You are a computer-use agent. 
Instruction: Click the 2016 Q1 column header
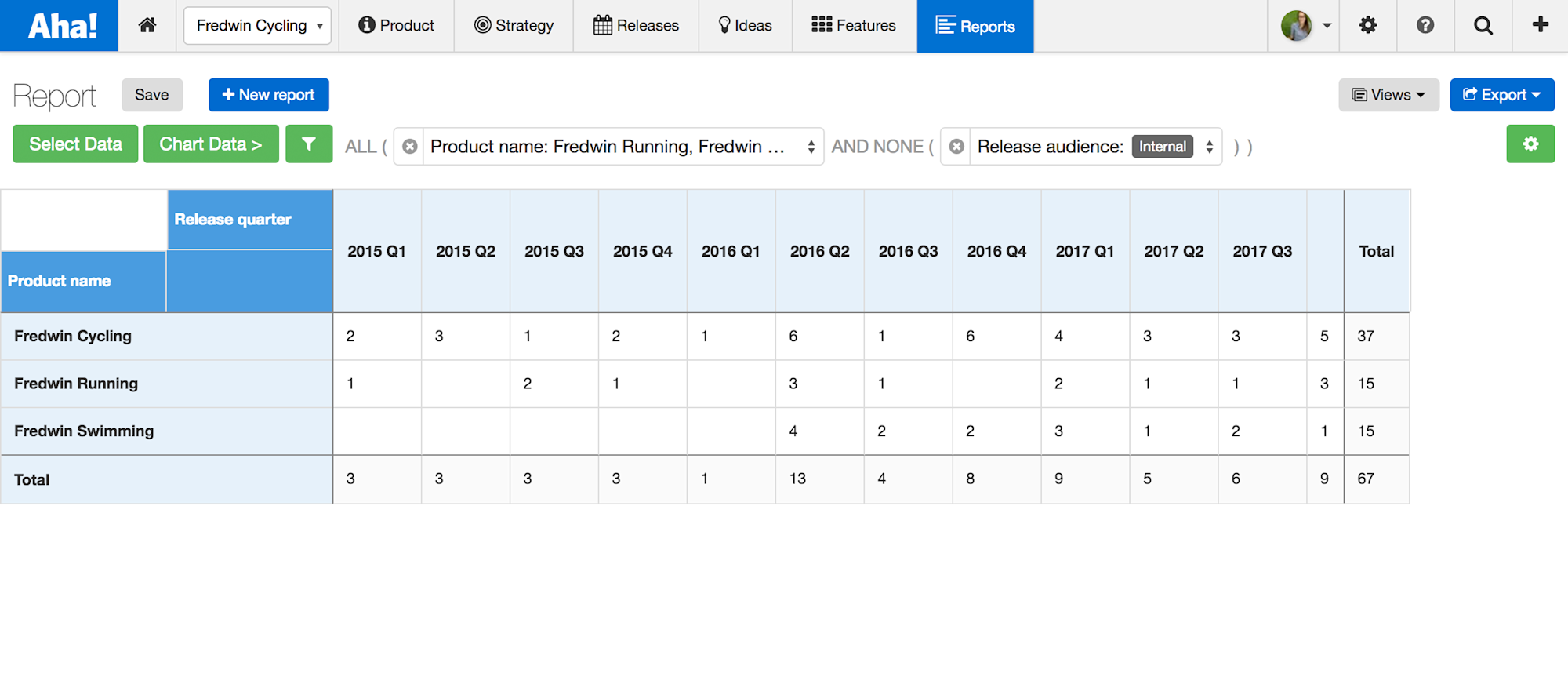(731, 252)
